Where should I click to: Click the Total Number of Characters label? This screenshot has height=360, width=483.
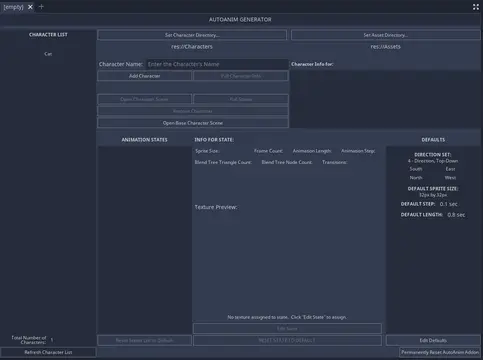tap(29, 340)
